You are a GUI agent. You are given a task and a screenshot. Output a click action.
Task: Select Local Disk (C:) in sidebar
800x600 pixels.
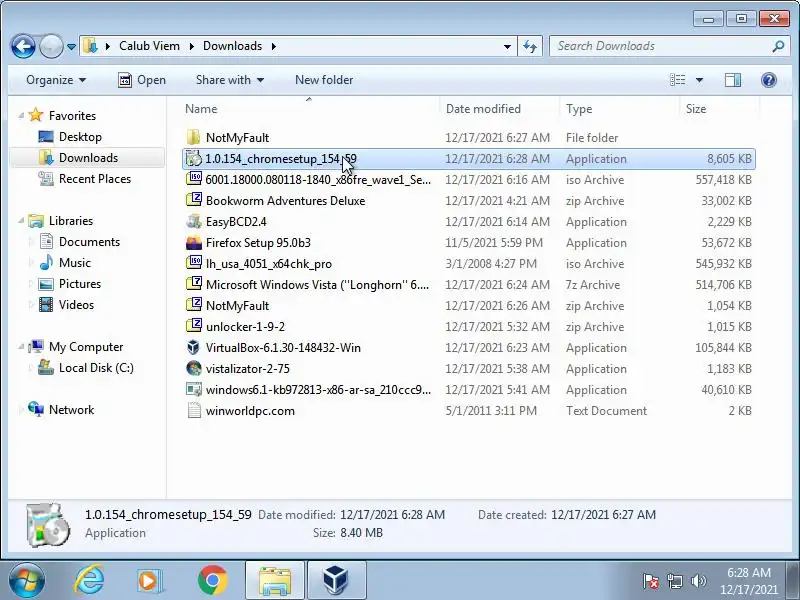96,368
